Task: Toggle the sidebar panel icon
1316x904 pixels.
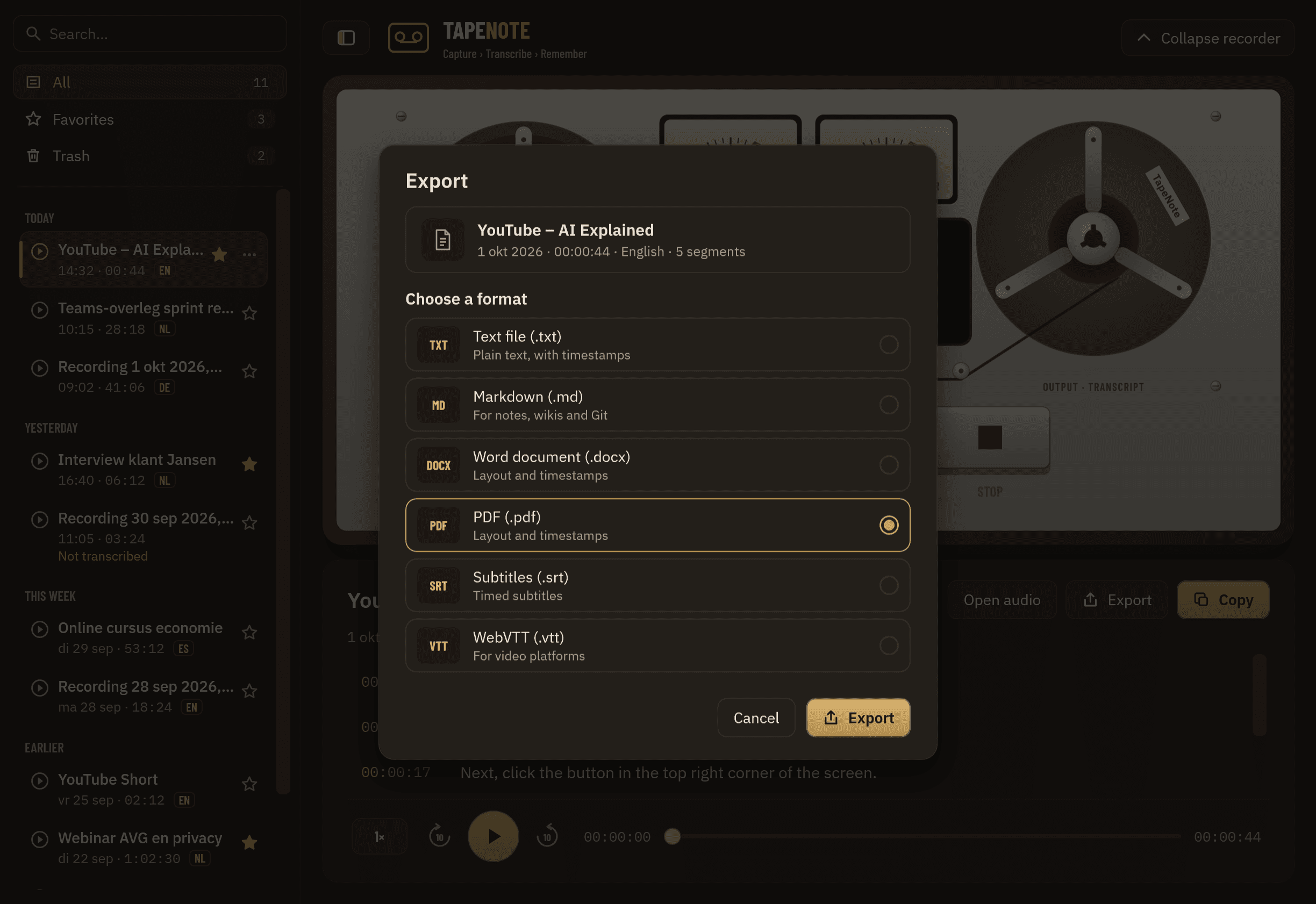Action: (346, 38)
